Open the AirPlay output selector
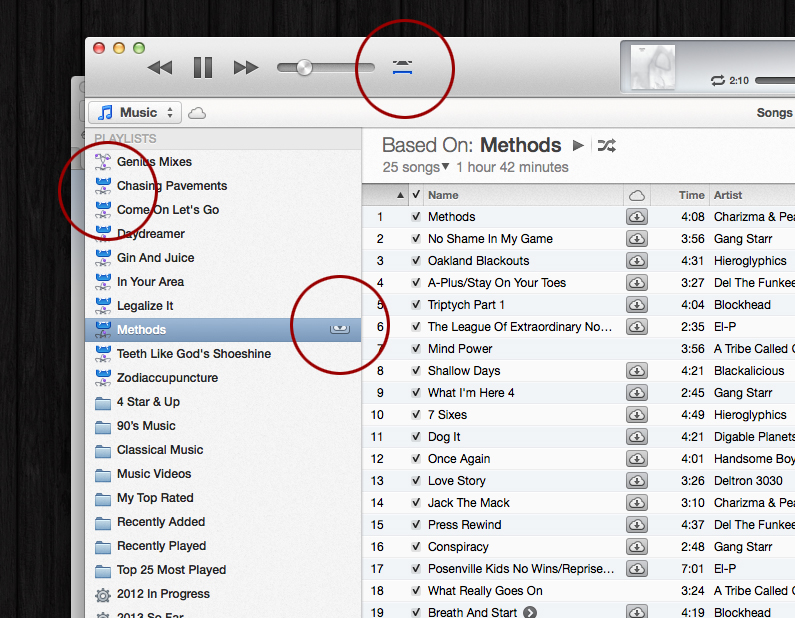Screen dimensions: 795x618 [x=403, y=67]
